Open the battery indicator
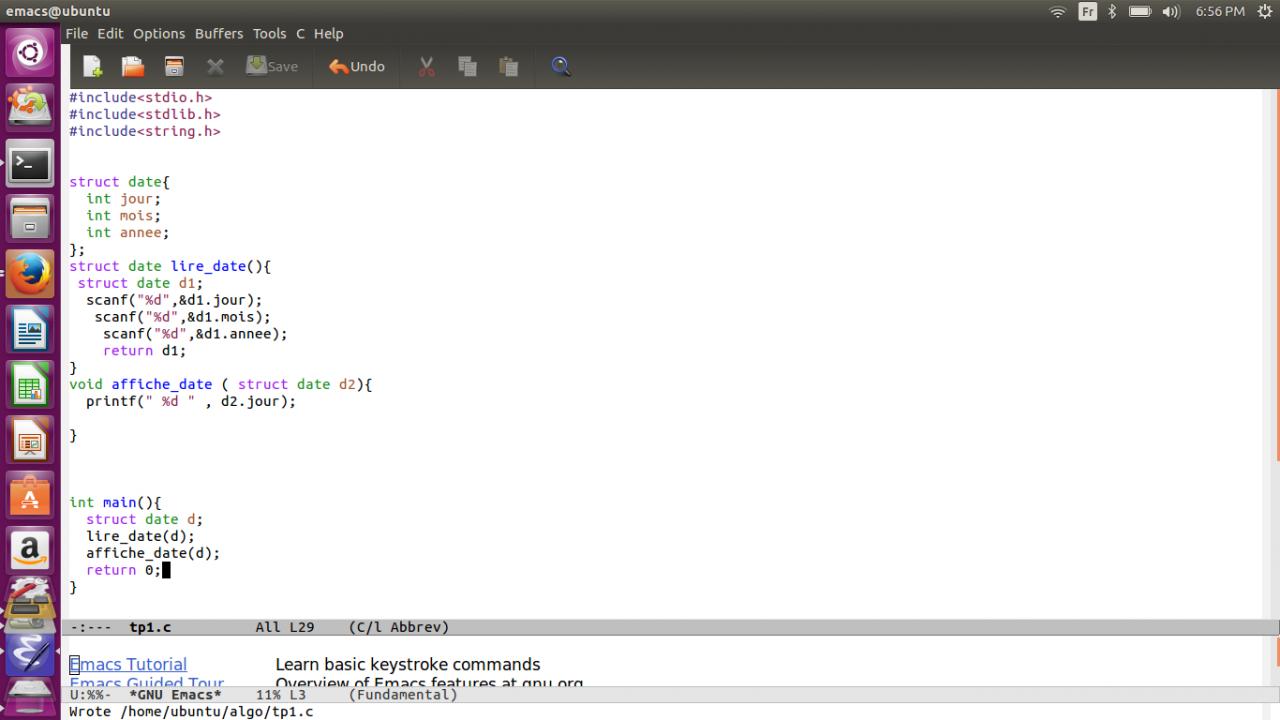The height and width of the screenshot is (720, 1280). (1140, 12)
